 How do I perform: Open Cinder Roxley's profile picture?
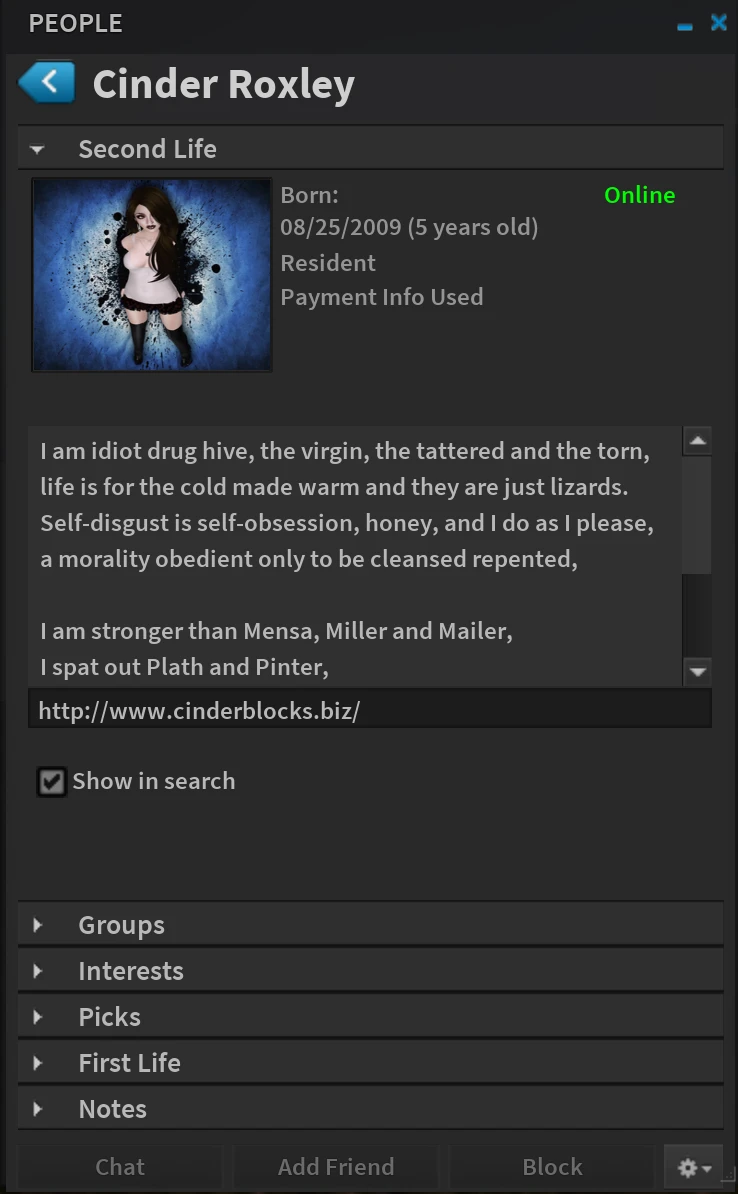(x=152, y=275)
